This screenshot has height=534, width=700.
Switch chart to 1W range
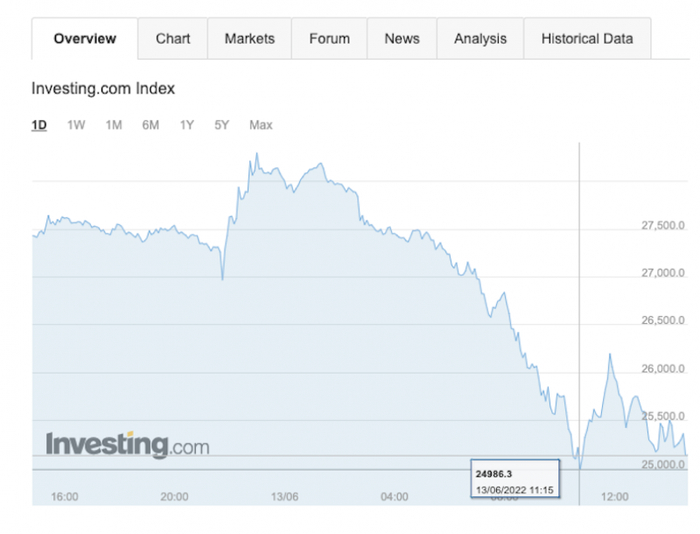pos(76,125)
